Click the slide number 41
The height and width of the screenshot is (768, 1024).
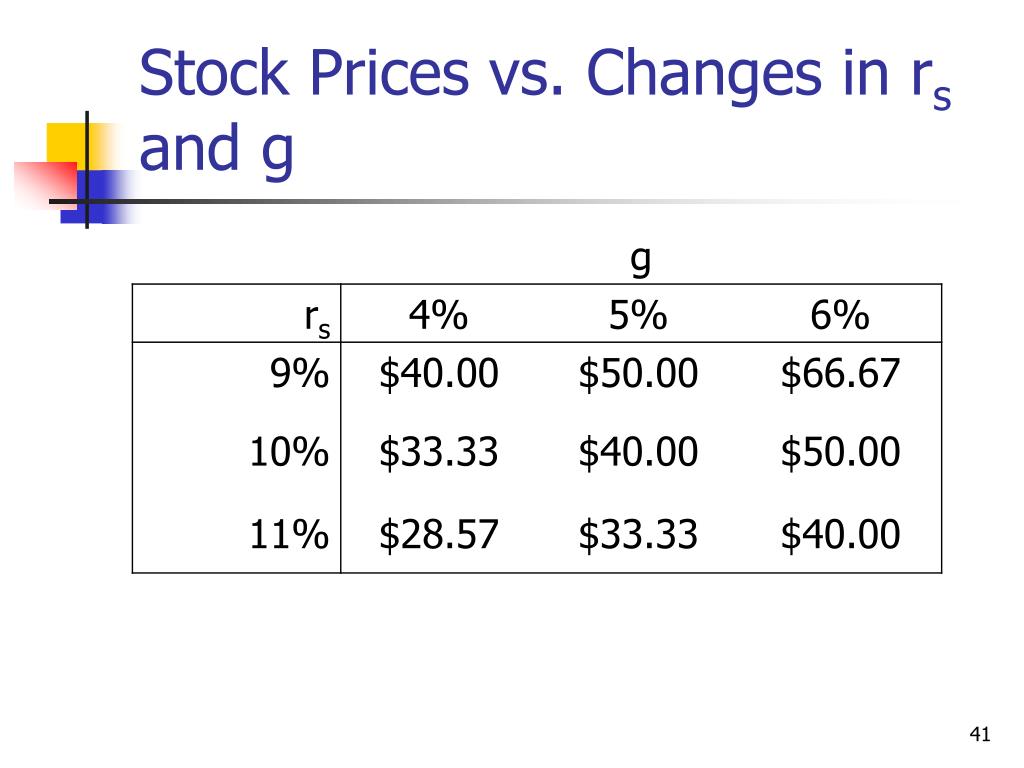[980, 734]
